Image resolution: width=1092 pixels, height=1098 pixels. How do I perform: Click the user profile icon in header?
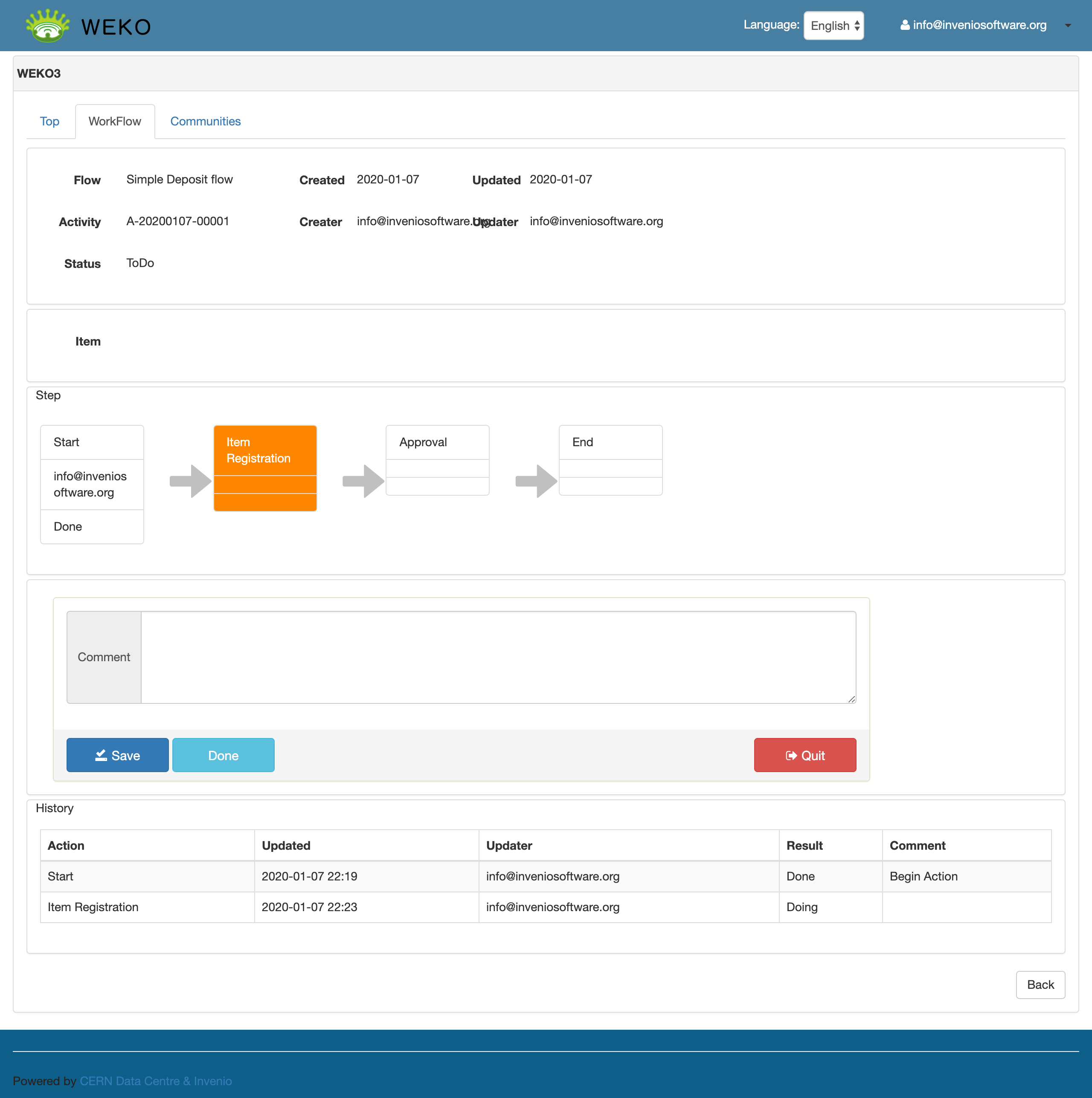click(x=904, y=25)
